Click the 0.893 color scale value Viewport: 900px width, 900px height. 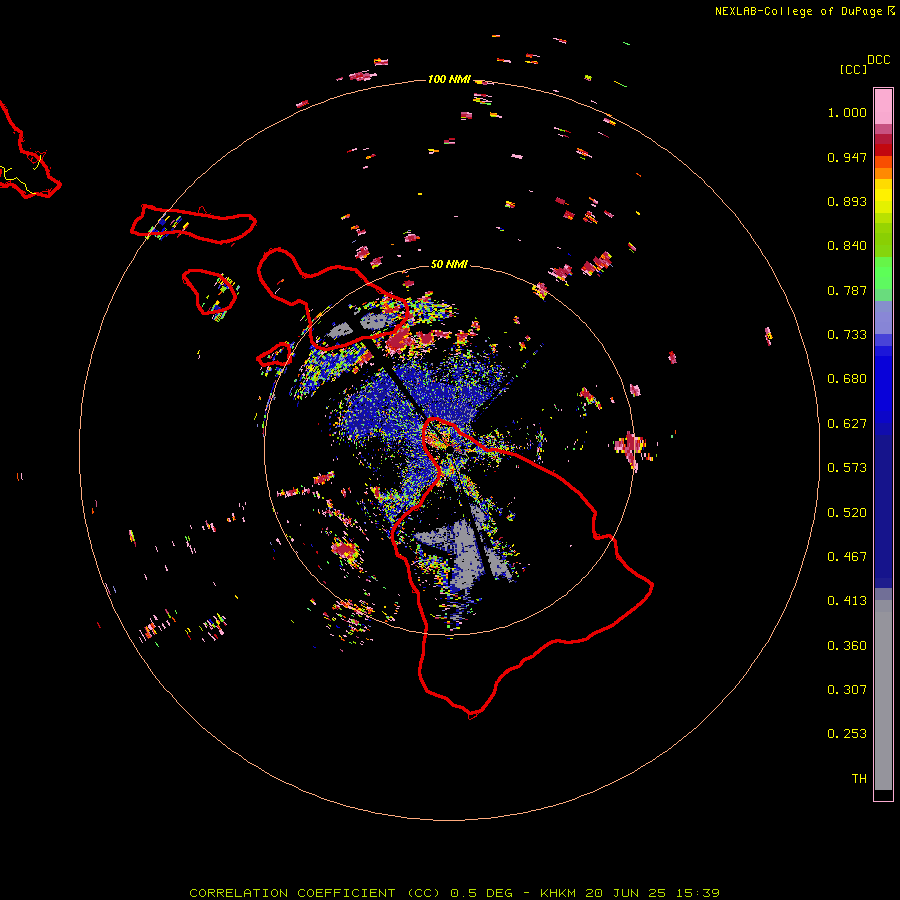[847, 201]
